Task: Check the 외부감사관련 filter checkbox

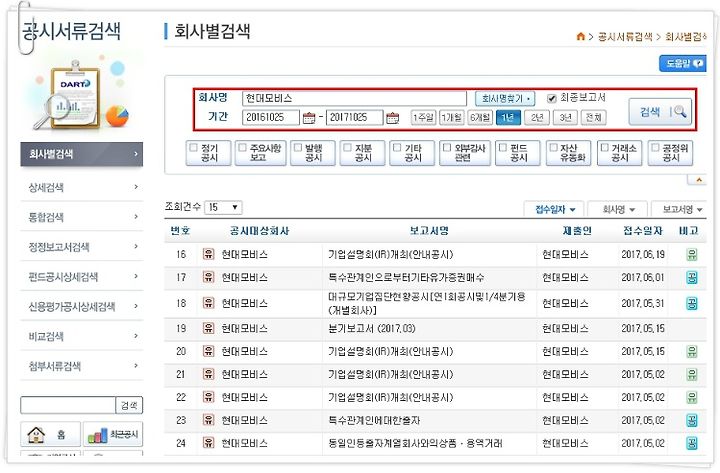Action: click(447, 148)
